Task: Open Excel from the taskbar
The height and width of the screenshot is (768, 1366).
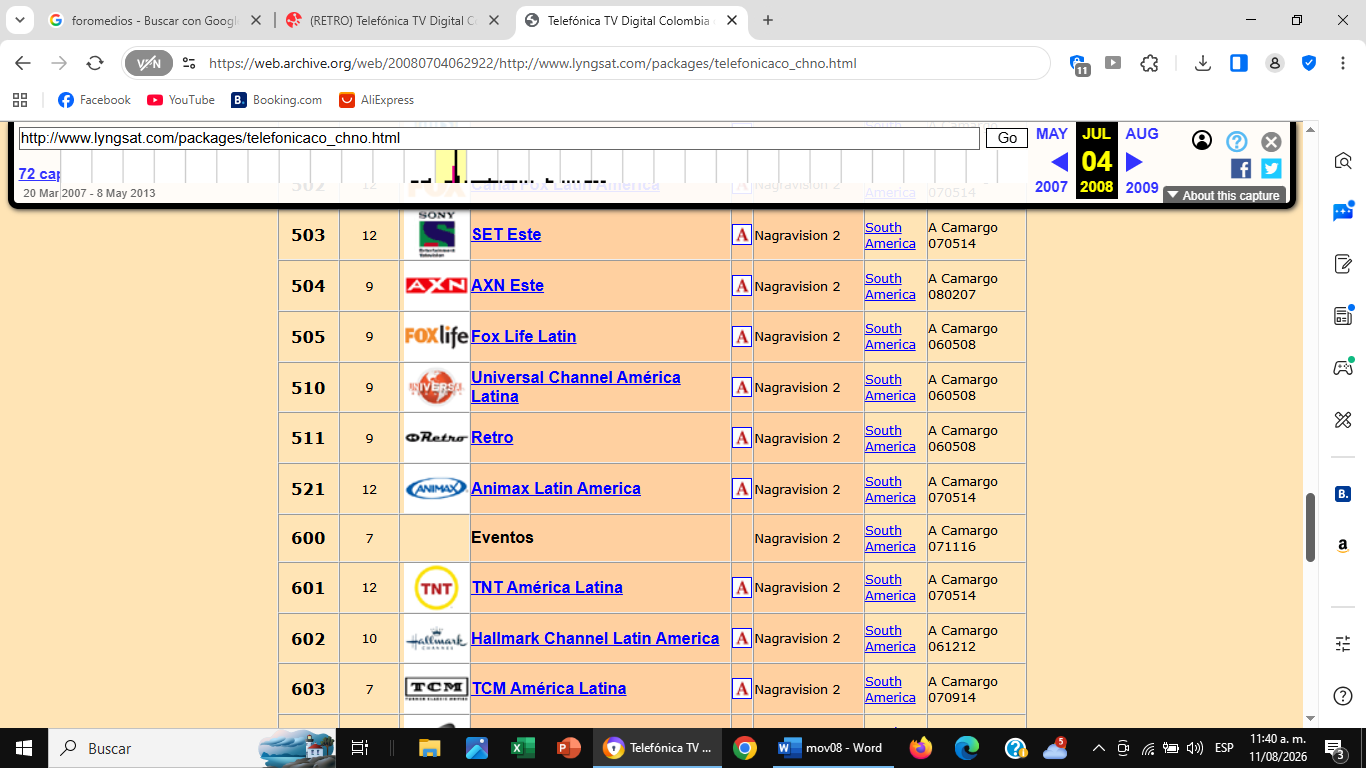Action: pos(522,748)
